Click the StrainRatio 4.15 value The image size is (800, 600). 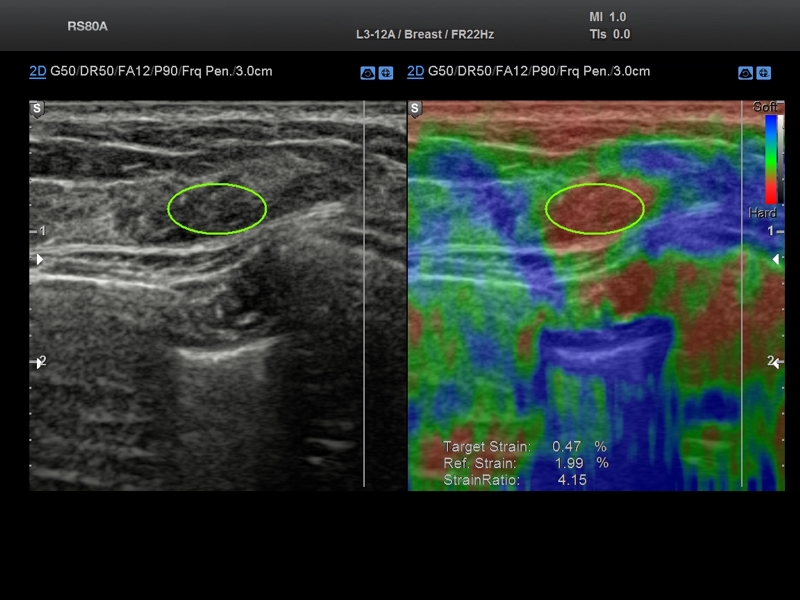(x=515, y=480)
